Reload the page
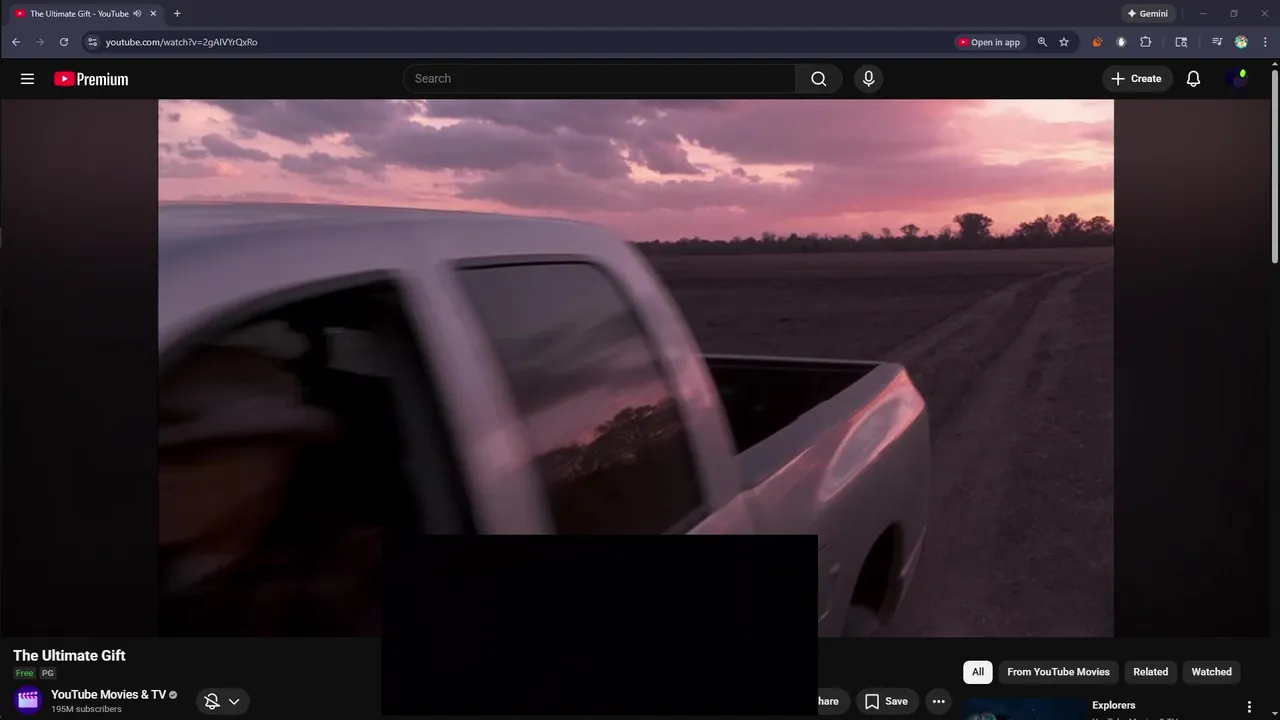This screenshot has height=720, width=1280. 64,42
